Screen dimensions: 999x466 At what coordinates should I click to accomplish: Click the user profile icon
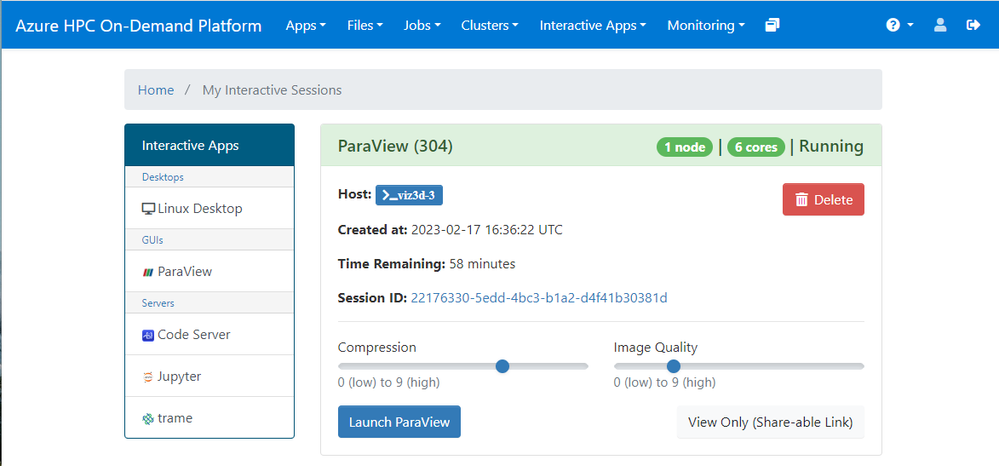940,25
